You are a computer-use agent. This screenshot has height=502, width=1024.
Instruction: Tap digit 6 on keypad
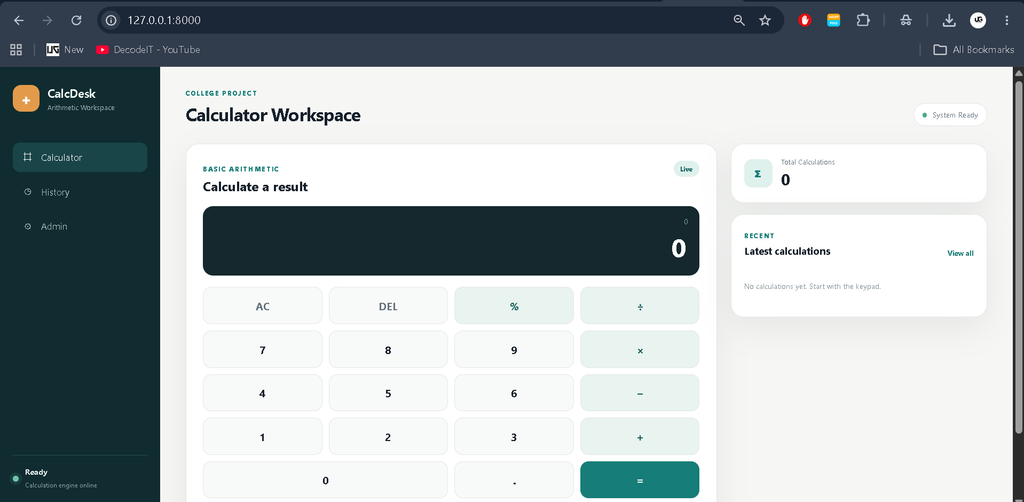(514, 394)
